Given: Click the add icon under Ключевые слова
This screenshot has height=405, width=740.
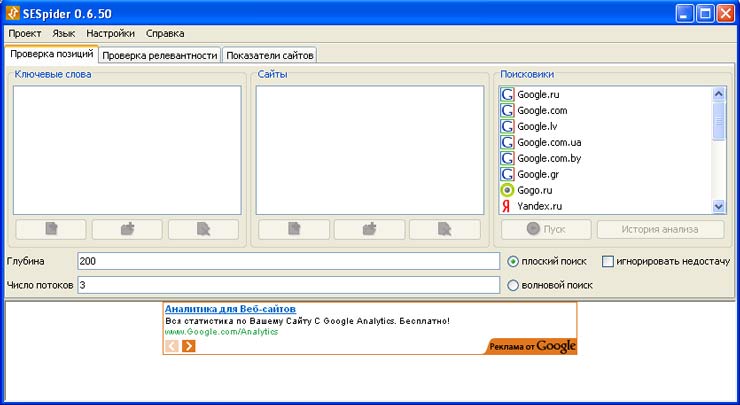Looking at the screenshot, I should pos(127,229).
